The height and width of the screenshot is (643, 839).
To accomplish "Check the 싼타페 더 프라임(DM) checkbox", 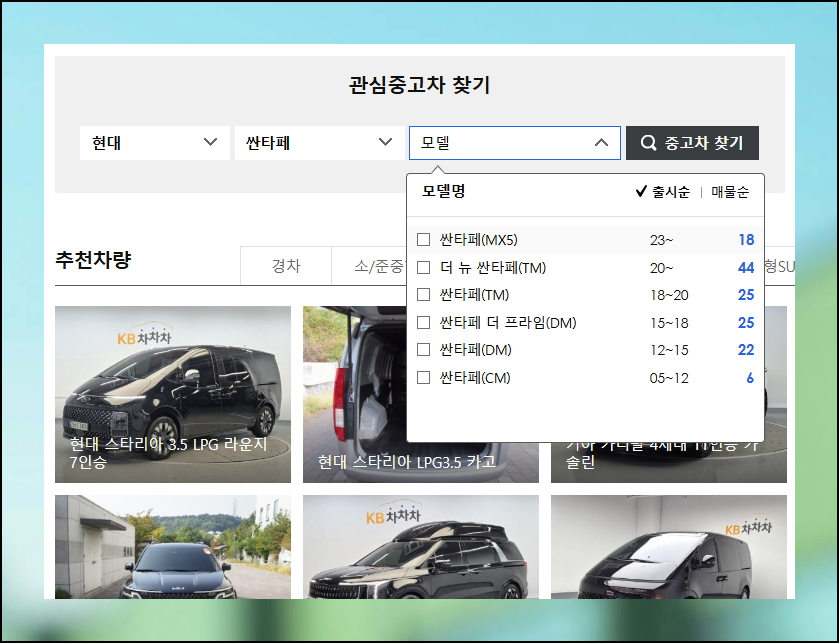I will (423, 323).
